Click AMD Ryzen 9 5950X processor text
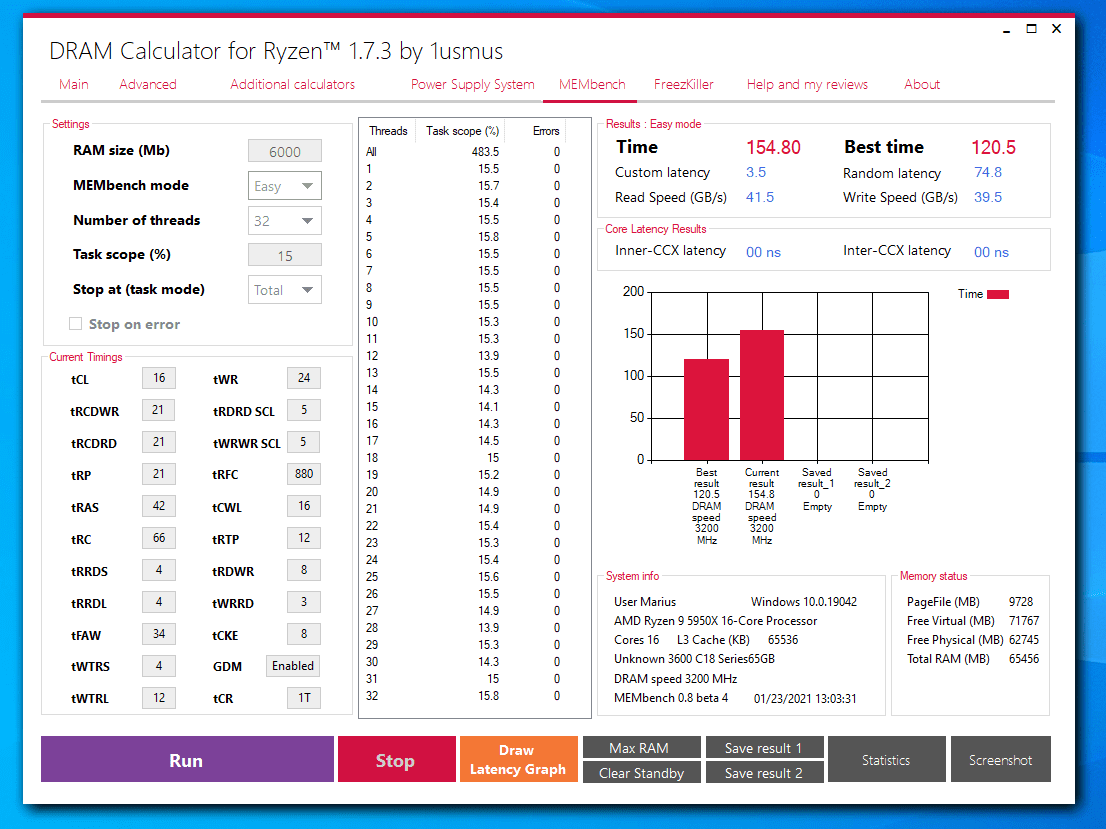The image size is (1106, 829). point(715,621)
